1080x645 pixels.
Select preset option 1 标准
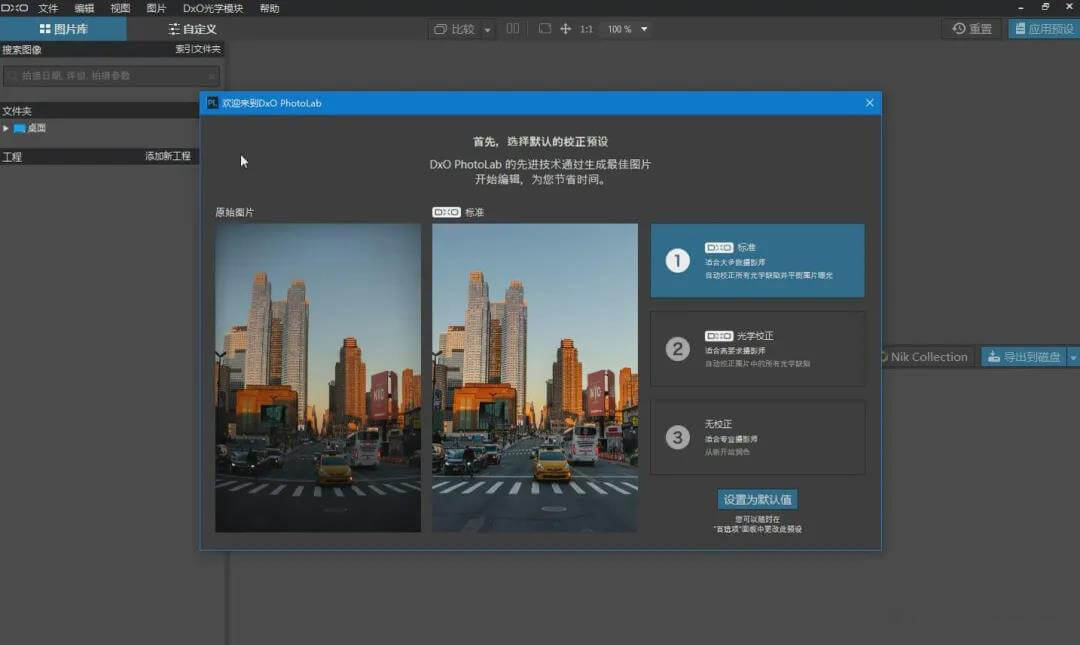coord(758,260)
